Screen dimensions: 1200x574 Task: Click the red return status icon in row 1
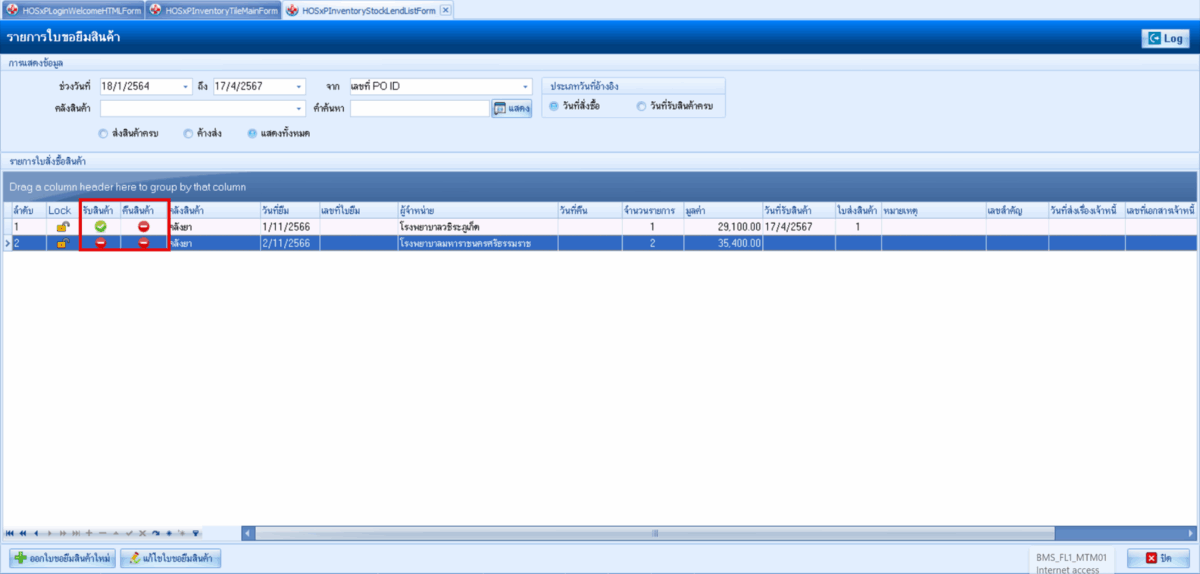point(144,227)
